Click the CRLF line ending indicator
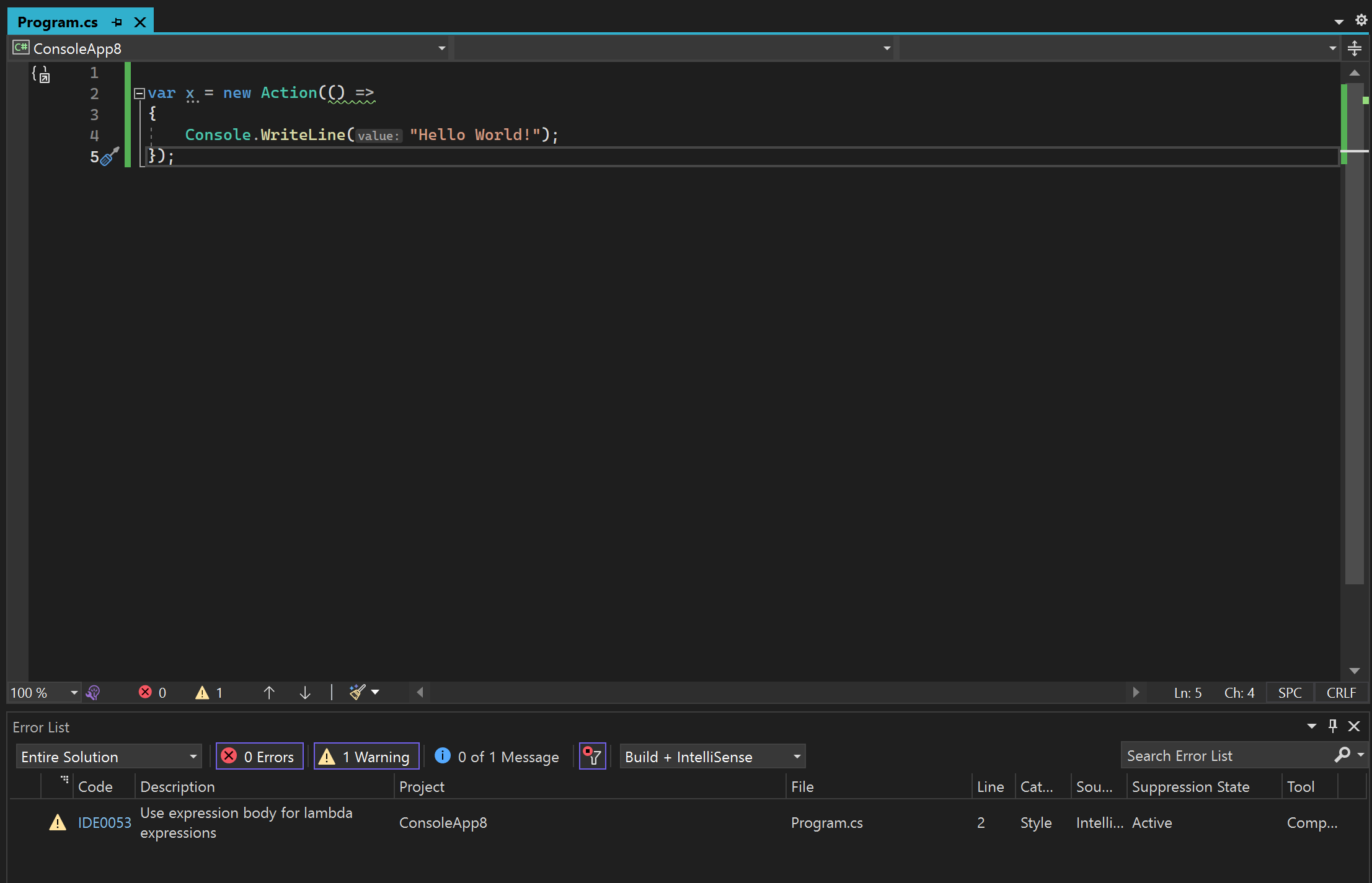1372x883 pixels. tap(1341, 693)
